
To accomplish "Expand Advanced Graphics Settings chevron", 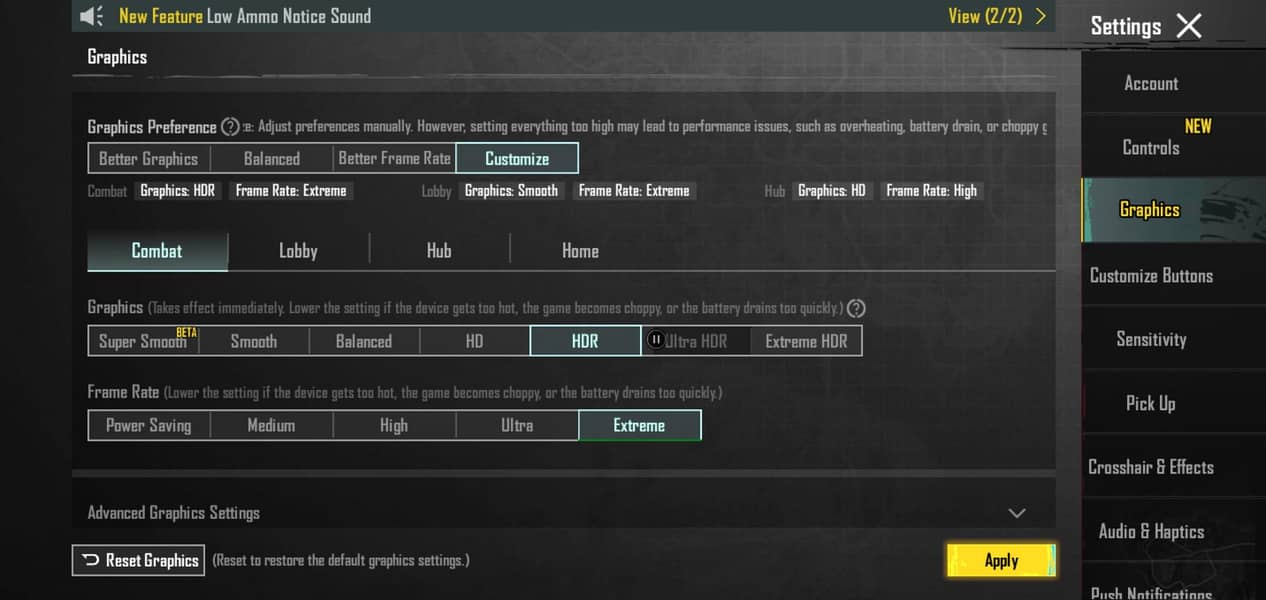I will [x=1017, y=513].
